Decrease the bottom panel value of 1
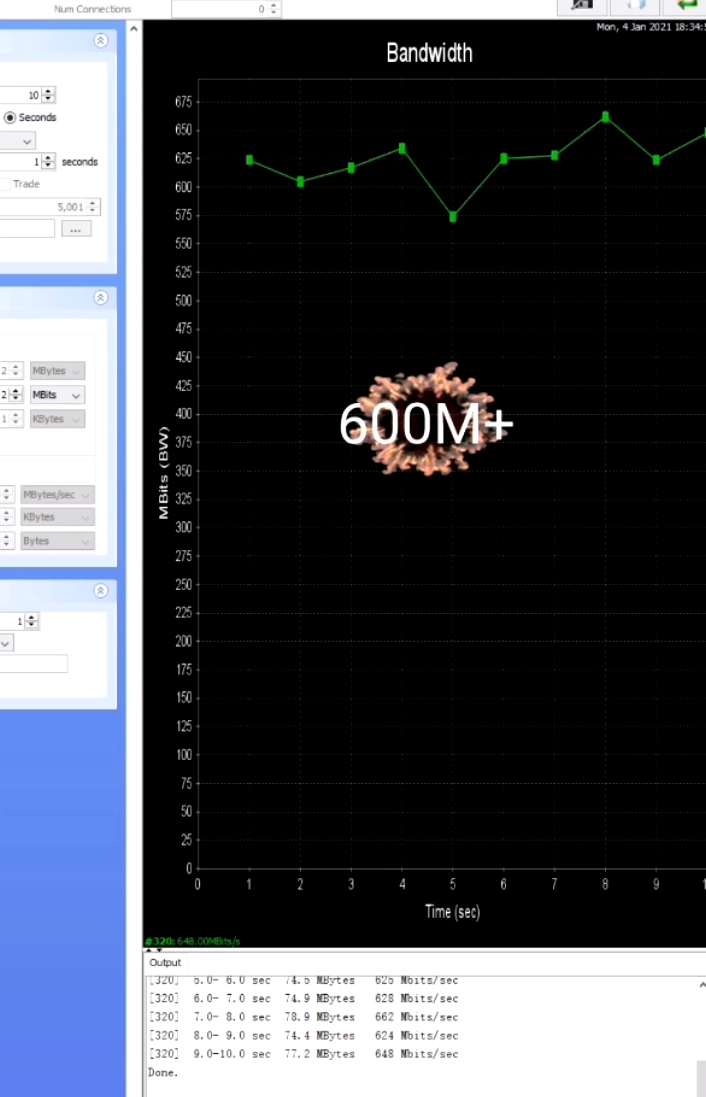This screenshot has height=1097, width=706. 31,625
